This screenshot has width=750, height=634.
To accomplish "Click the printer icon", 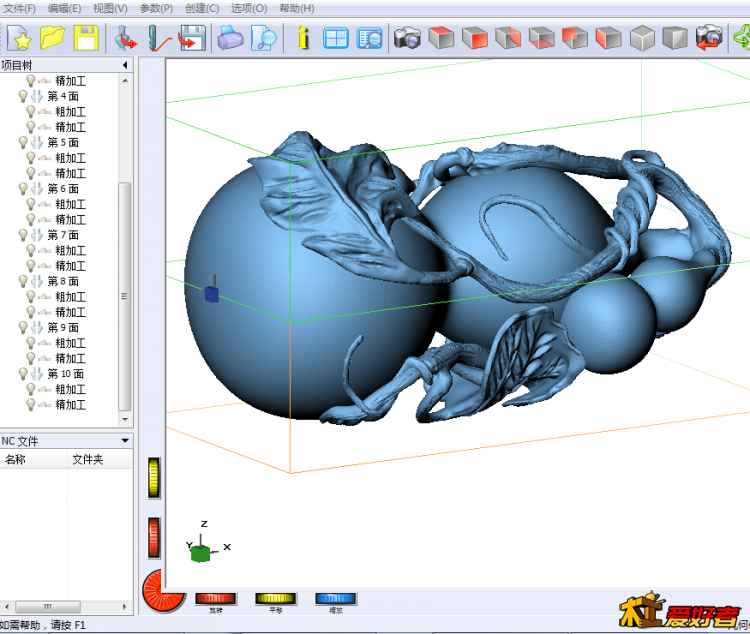I will [231, 38].
